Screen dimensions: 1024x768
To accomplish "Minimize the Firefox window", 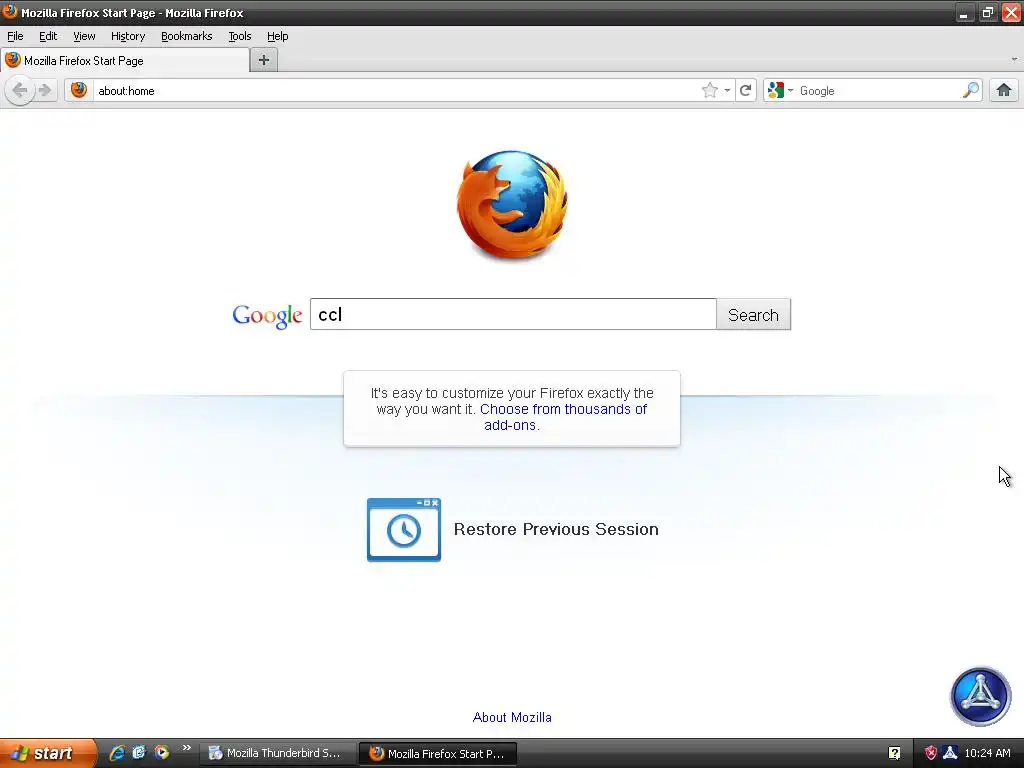I will click(x=964, y=13).
